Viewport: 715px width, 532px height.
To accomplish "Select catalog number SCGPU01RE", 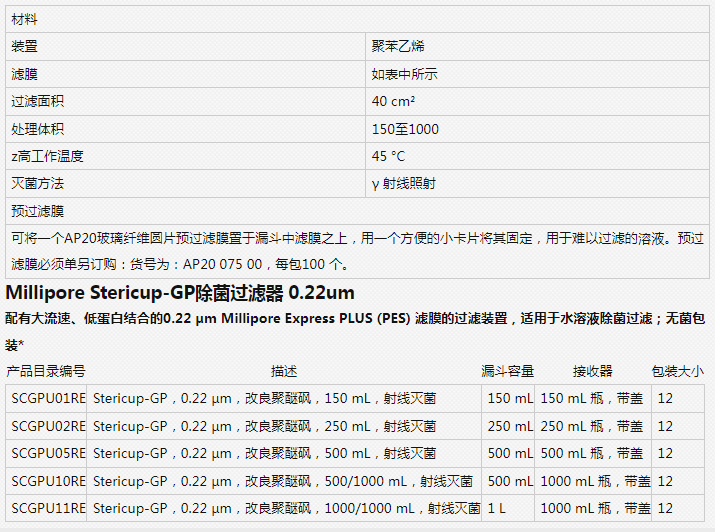I will pyautogui.click(x=46, y=398).
